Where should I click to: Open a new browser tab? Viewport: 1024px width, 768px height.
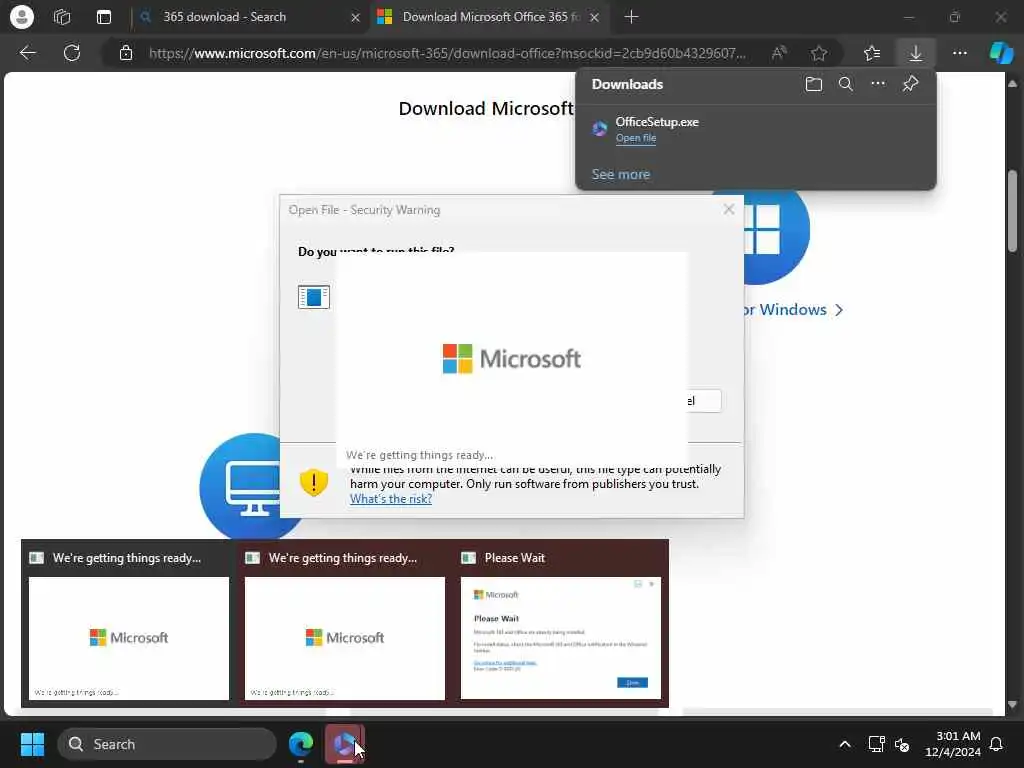(x=631, y=17)
